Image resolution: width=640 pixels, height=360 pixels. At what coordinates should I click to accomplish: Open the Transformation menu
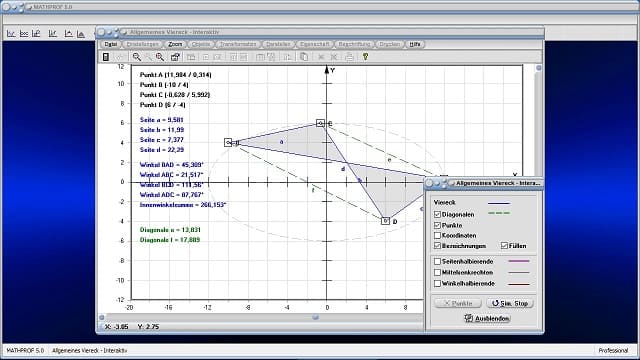238,44
